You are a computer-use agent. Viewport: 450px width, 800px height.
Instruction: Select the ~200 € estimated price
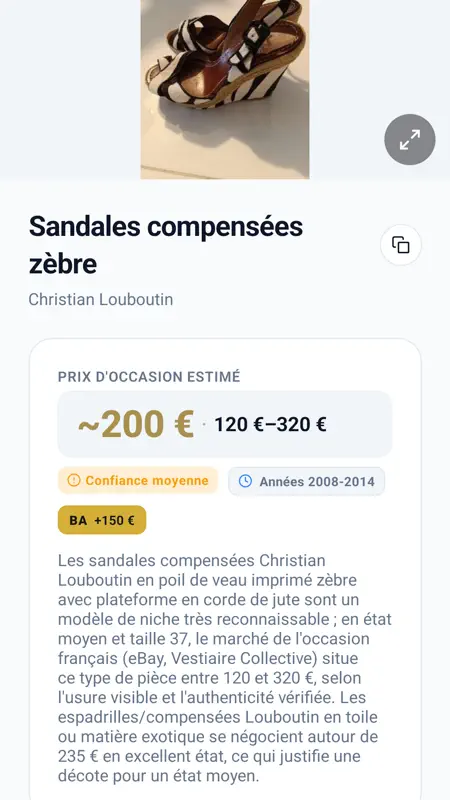(136, 424)
